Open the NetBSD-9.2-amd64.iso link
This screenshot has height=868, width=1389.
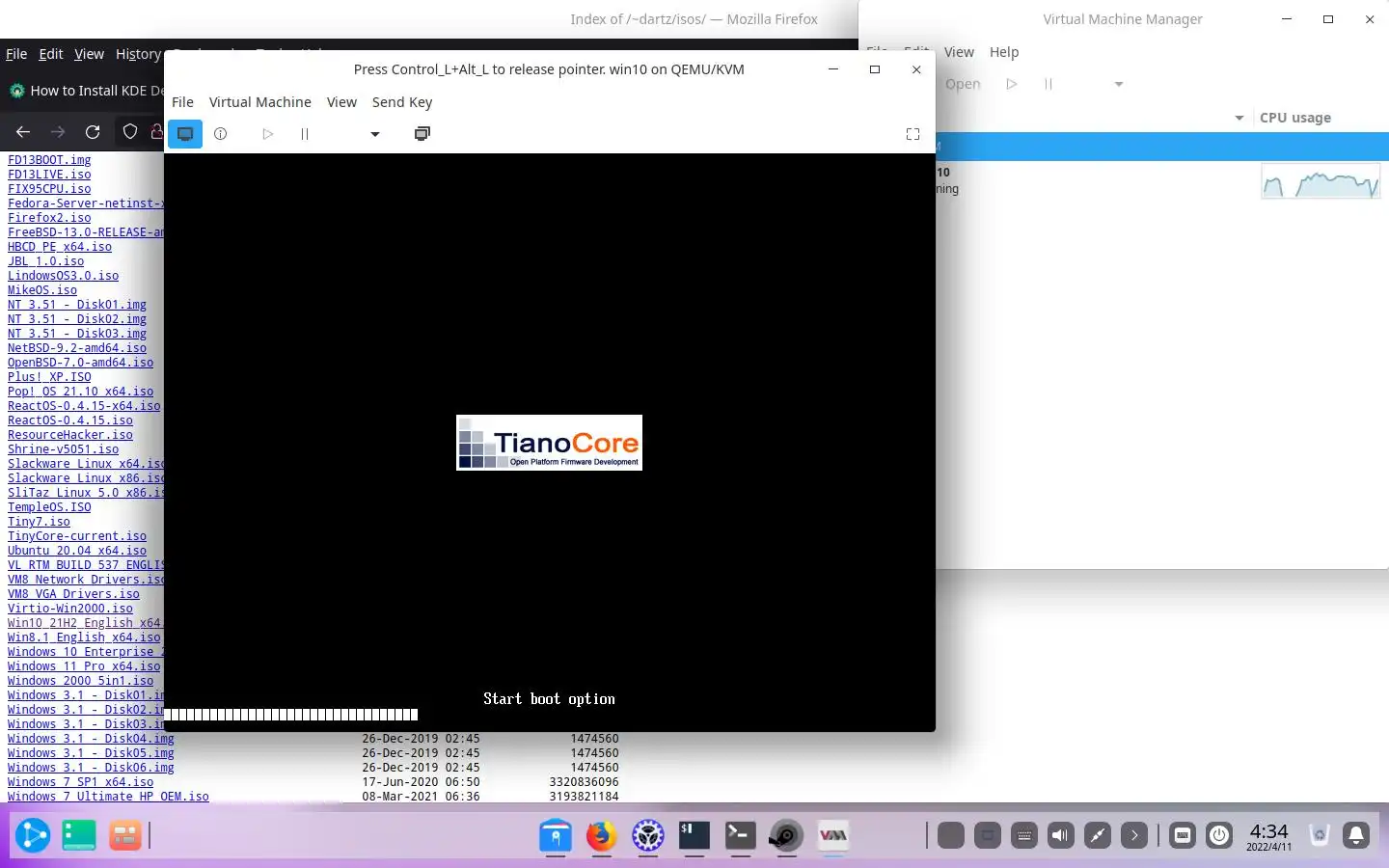point(77,348)
